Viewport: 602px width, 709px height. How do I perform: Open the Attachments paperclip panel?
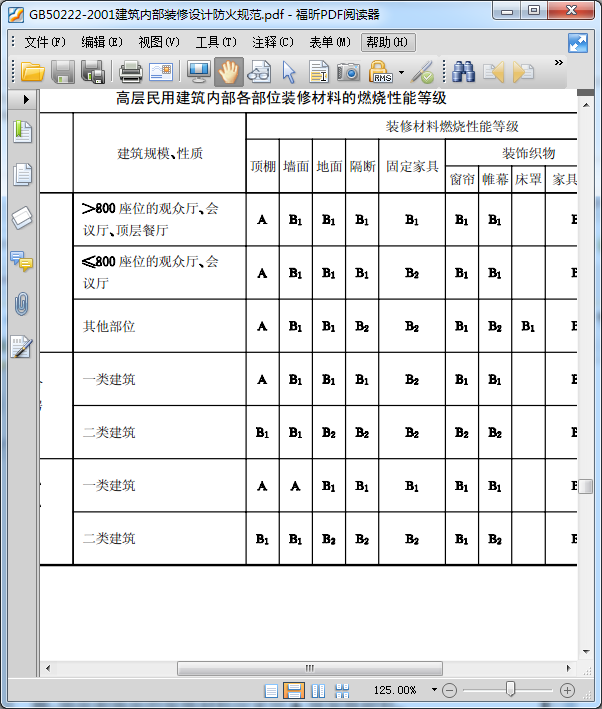click(22, 303)
